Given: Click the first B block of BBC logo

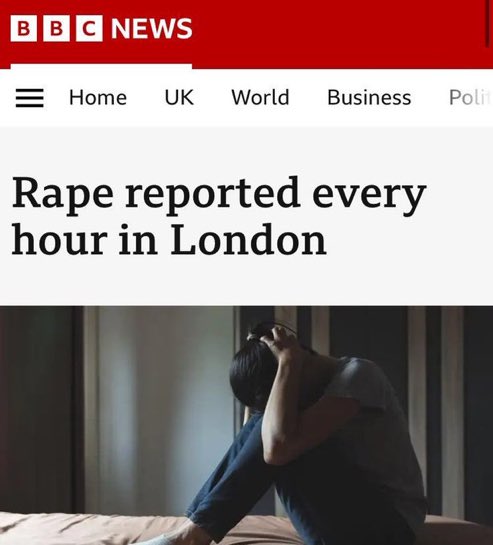Looking at the screenshot, I should 23,28.
